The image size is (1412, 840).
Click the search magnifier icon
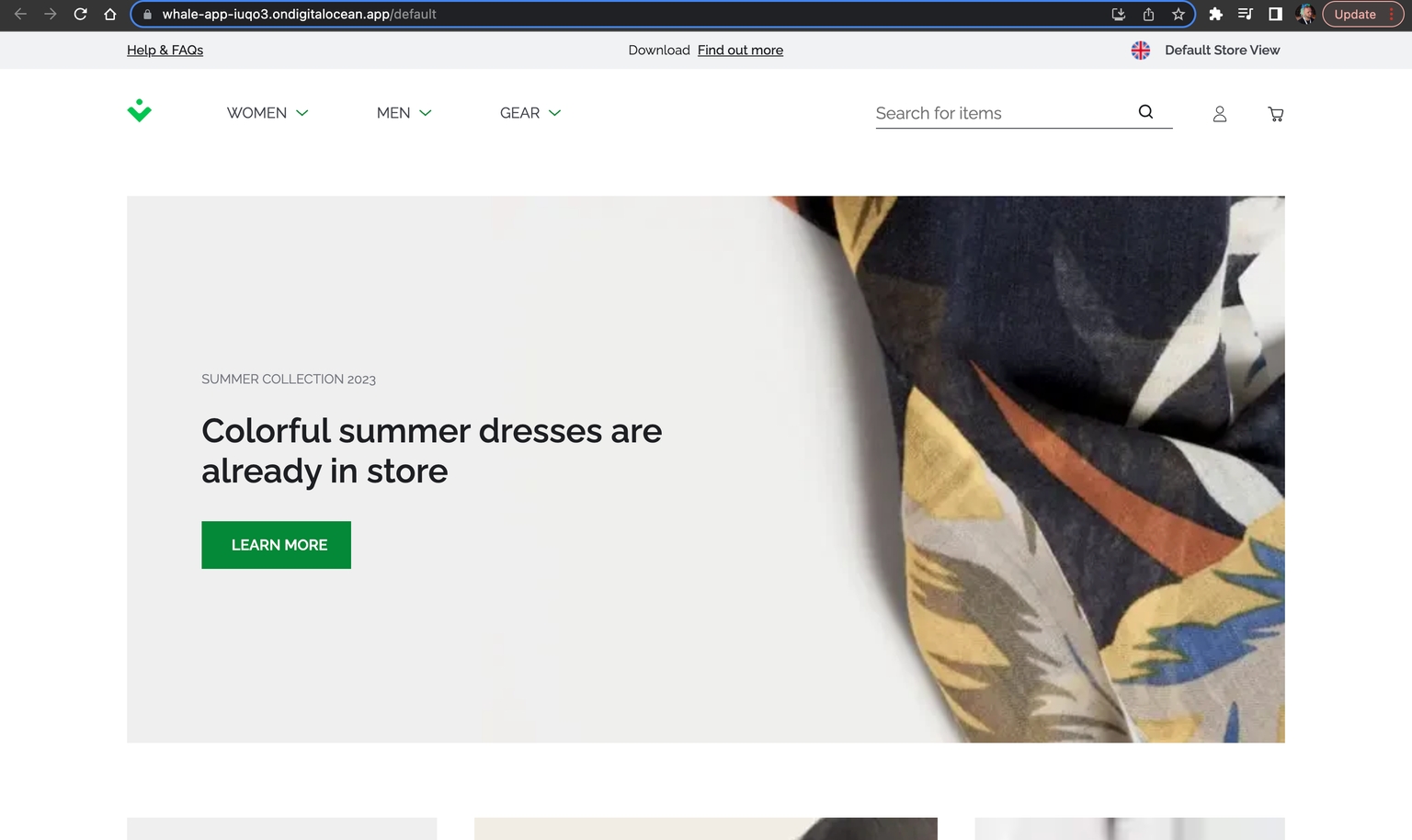point(1145,112)
